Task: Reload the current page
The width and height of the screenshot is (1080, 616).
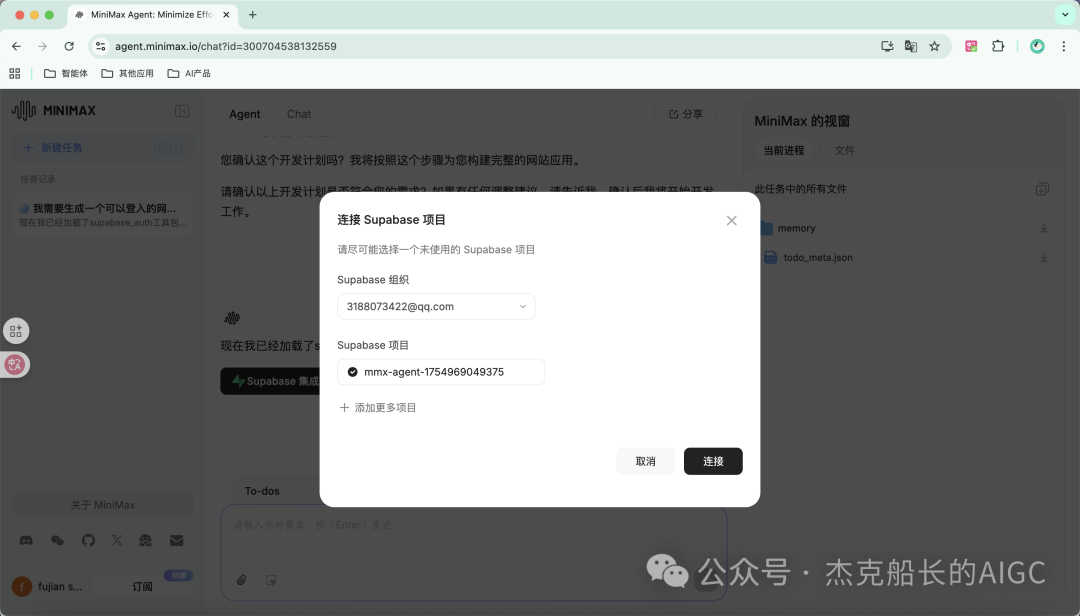Action: [x=69, y=46]
